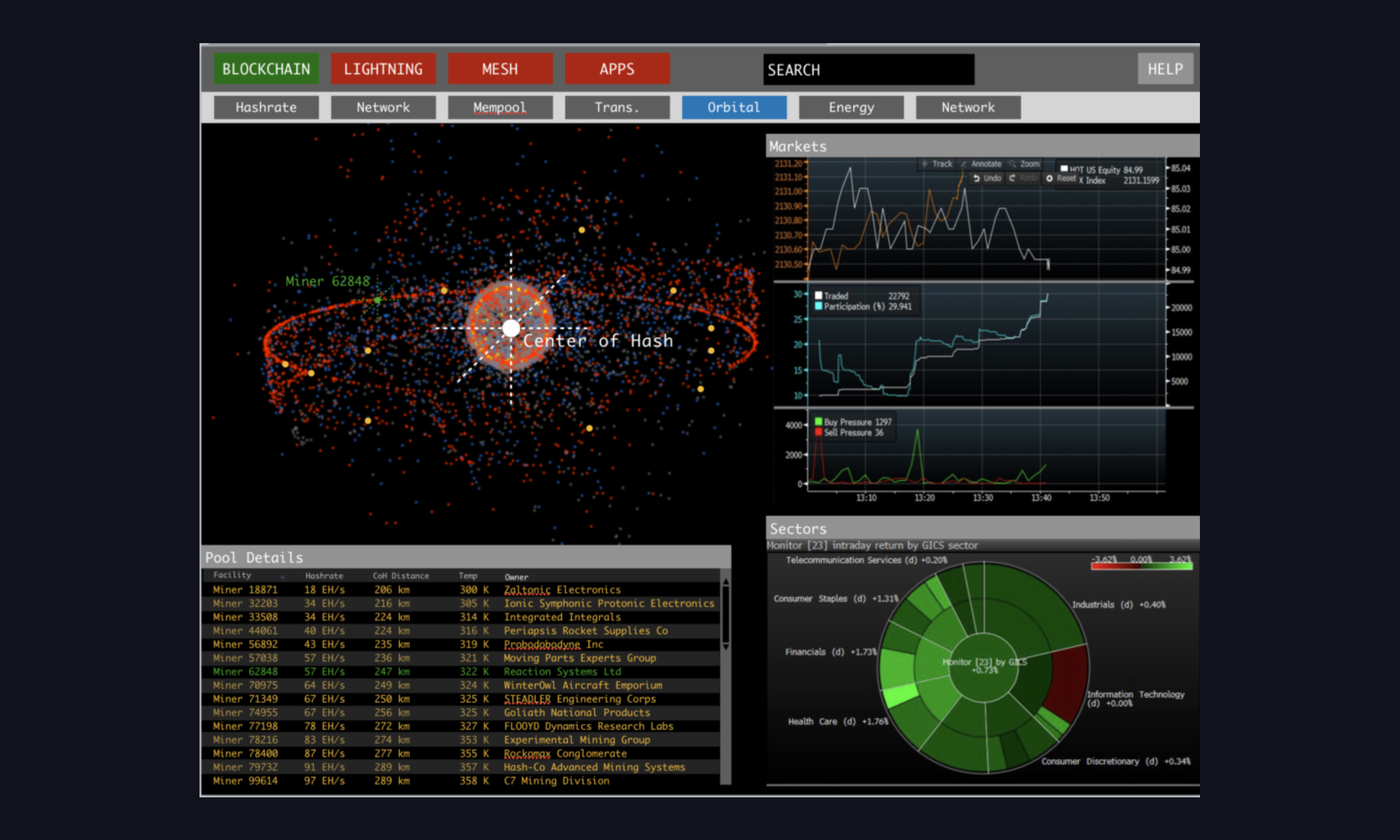This screenshot has width=1400, height=840.
Task: Click the red-green return scale bar in Sectors
Action: (x=1141, y=566)
